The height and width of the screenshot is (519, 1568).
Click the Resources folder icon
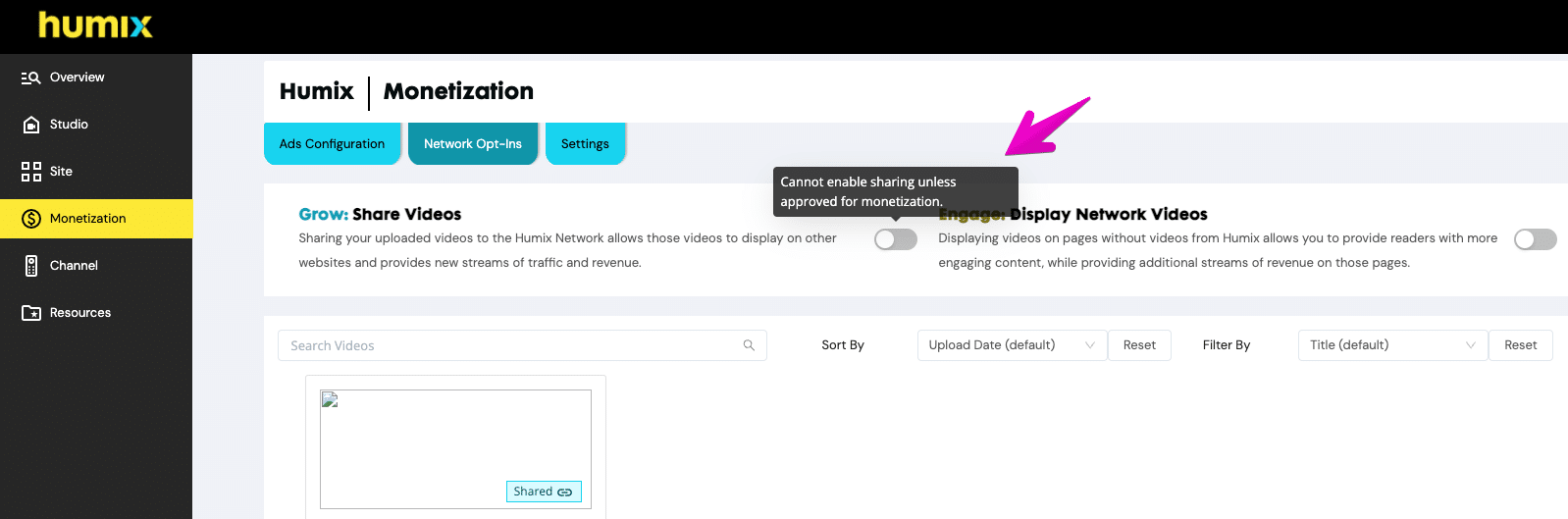[31, 313]
